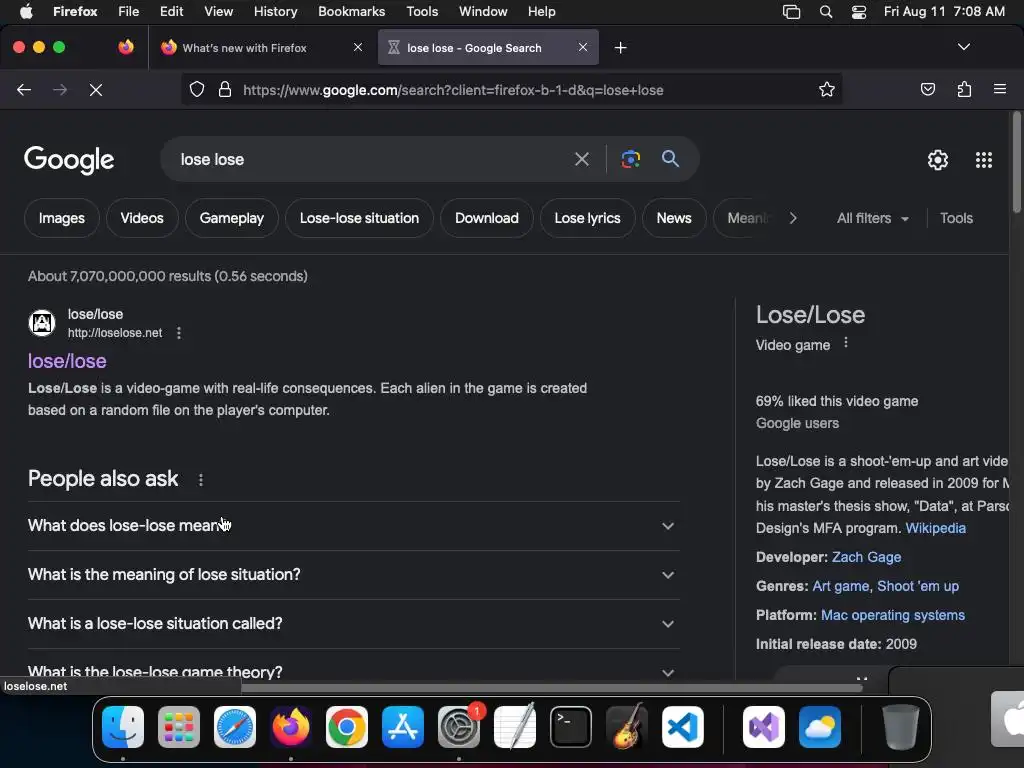Filter results by Videos

pos(142,218)
